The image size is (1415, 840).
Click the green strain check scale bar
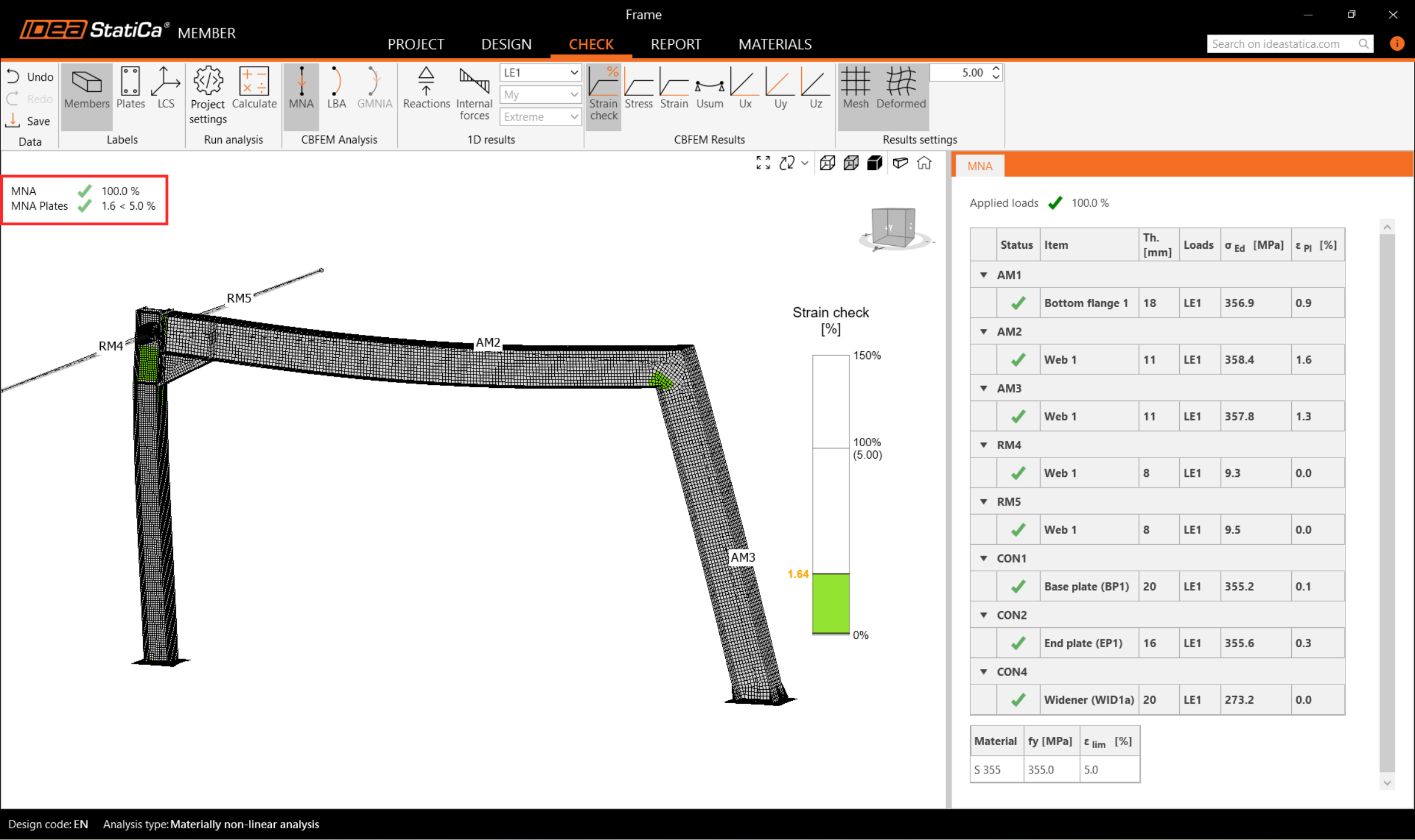(x=830, y=603)
